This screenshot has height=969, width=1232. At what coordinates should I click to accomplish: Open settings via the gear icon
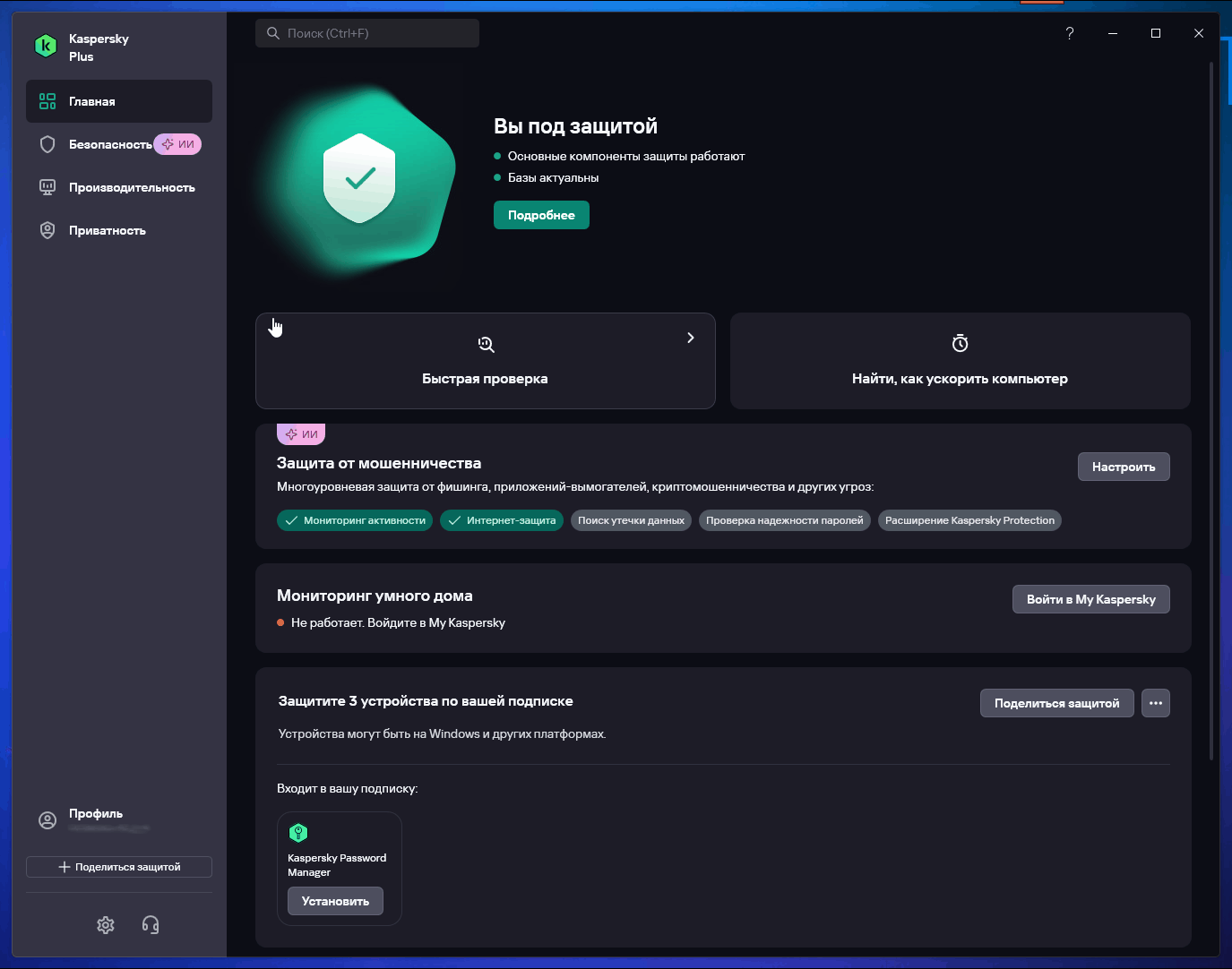click(x=106, y=925)
